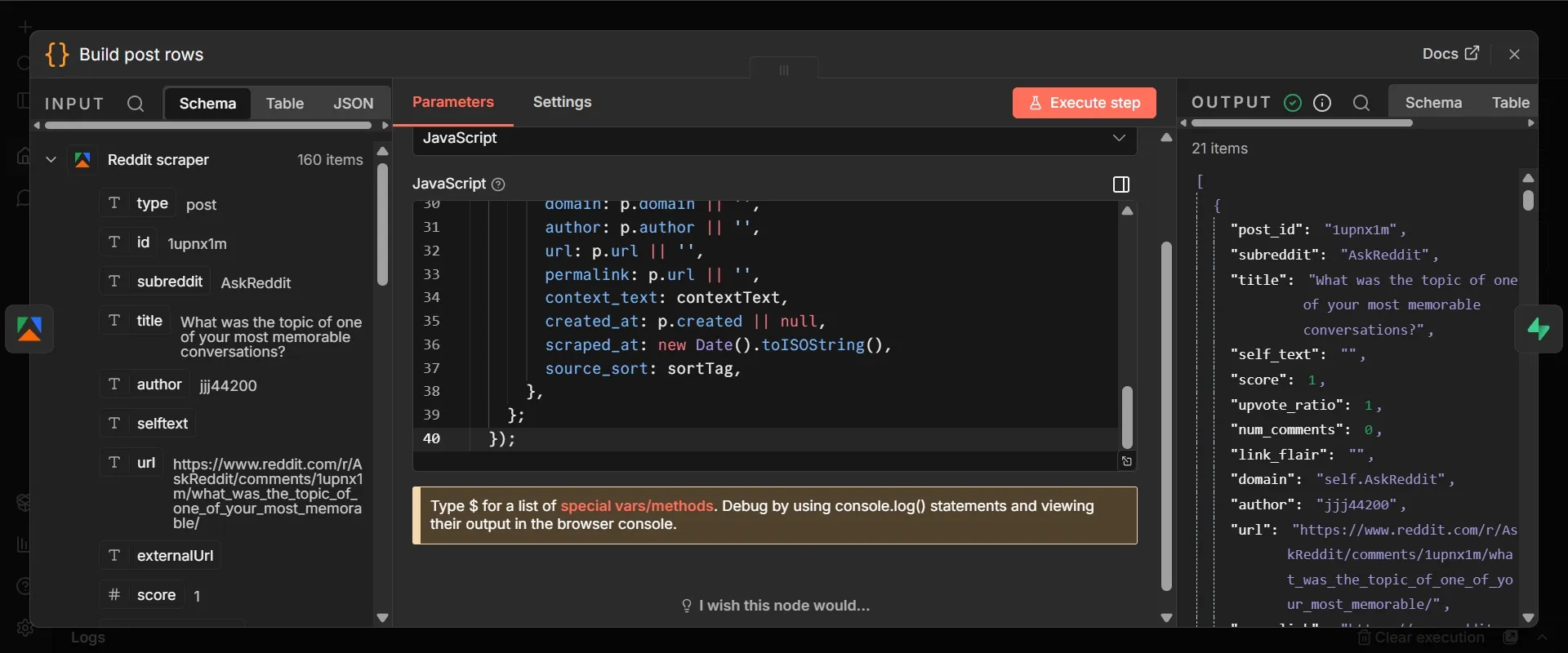Switch output view to Table
Viewport: 1568px width, 653px height.
click(1510, 103)
